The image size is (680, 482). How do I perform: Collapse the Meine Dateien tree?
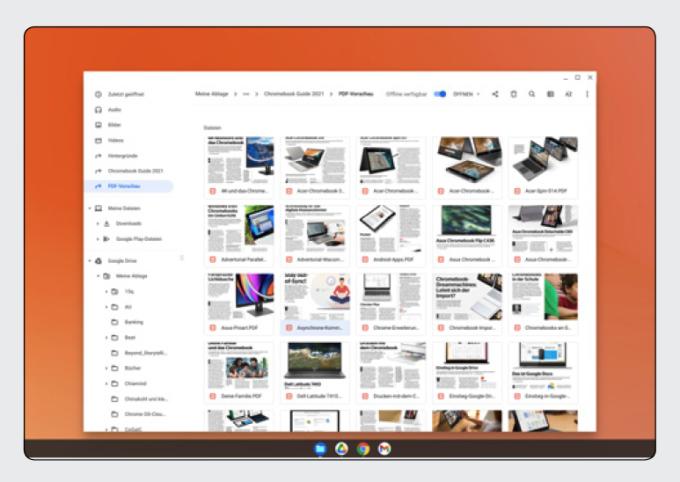(x=90, y=208)
